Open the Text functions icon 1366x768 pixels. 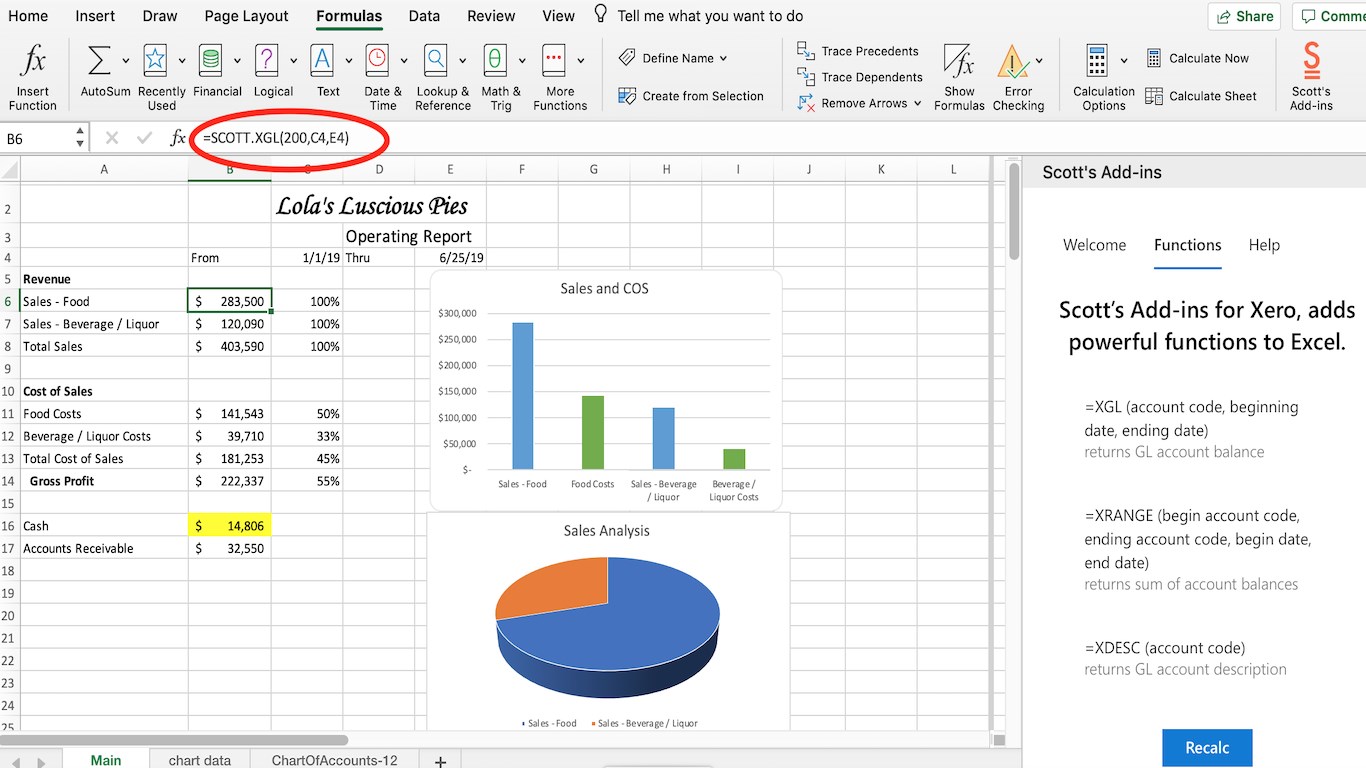point(322,61)
